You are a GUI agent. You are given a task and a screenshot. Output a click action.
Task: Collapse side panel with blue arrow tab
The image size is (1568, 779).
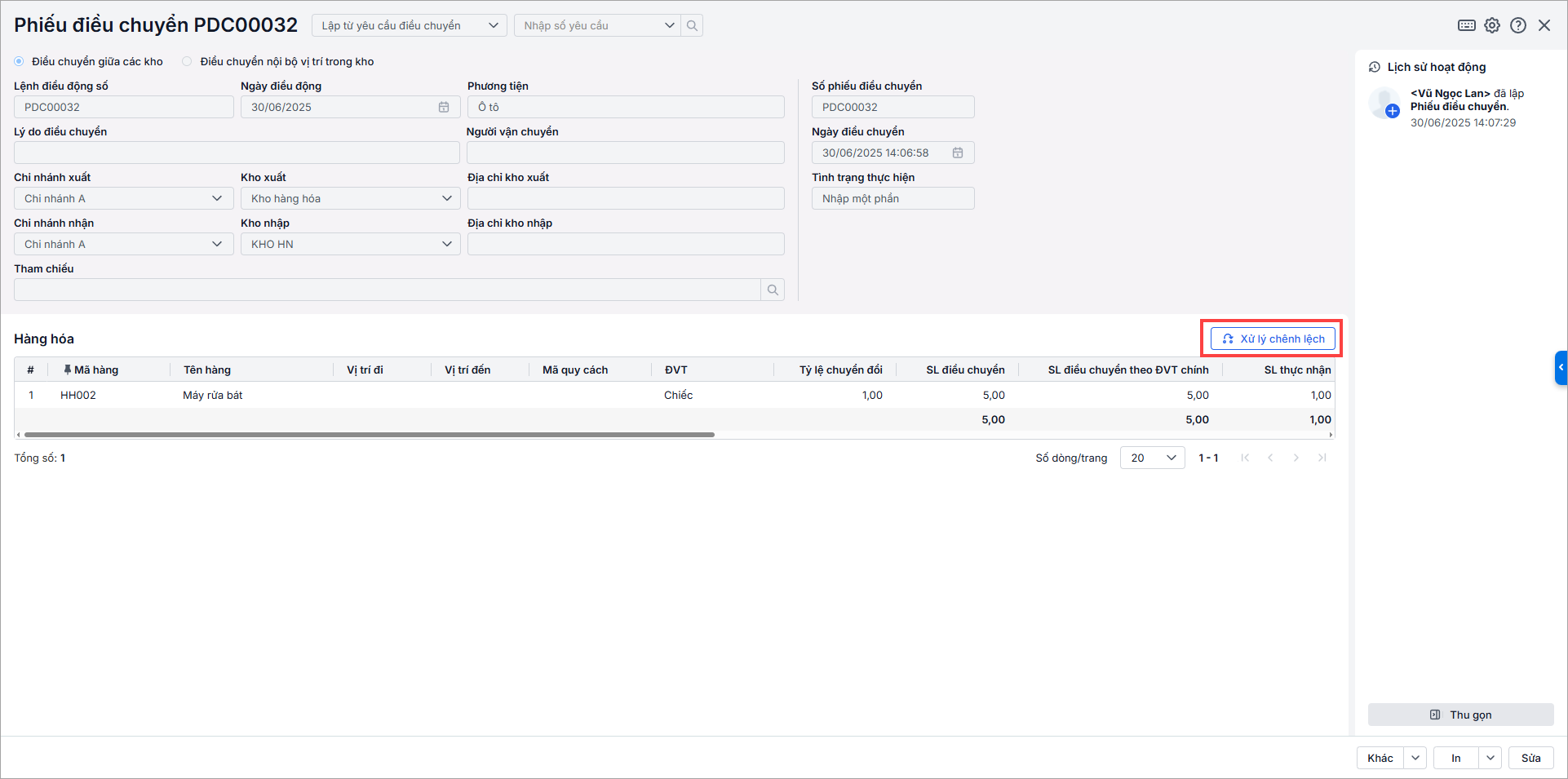click(1561, 368)
